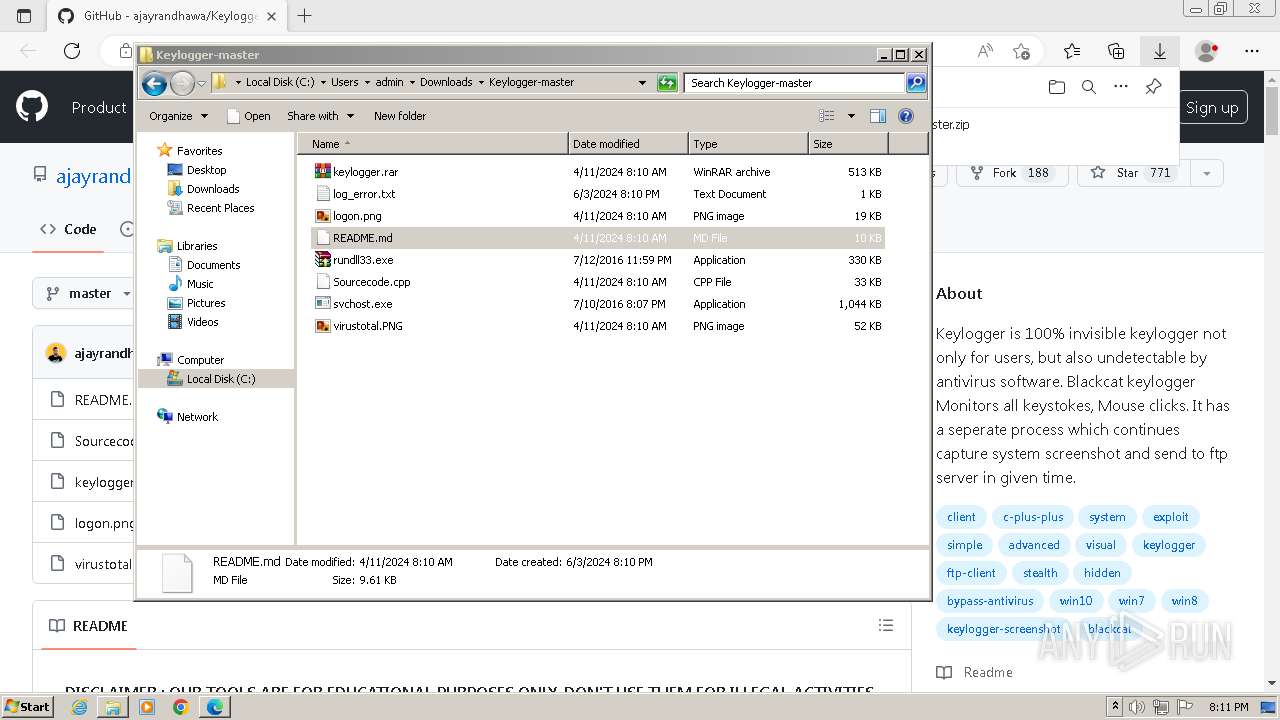Screen dimensions: 1280x720
Task: Switch to the Code tab on GitHub
Action: 68,229
